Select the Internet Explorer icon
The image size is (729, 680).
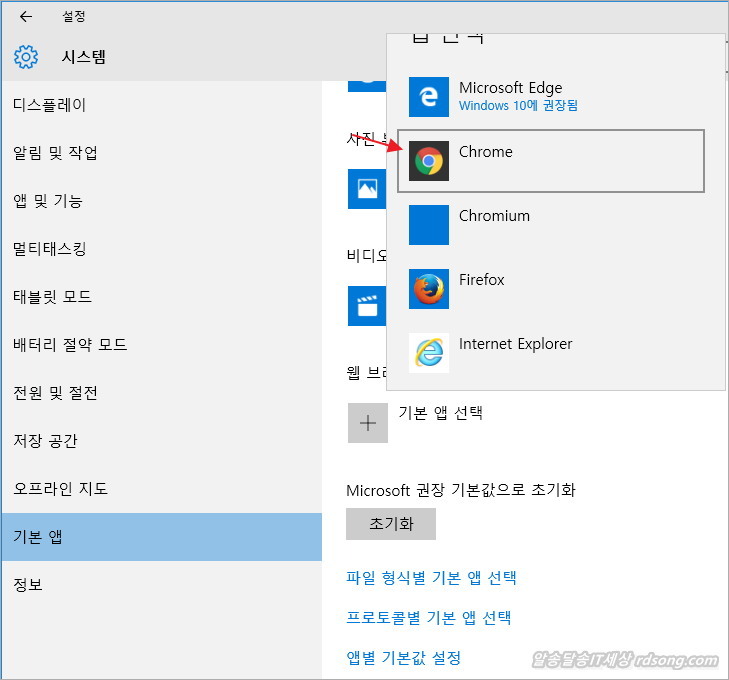pyautogui.click(x=429, y=352)
